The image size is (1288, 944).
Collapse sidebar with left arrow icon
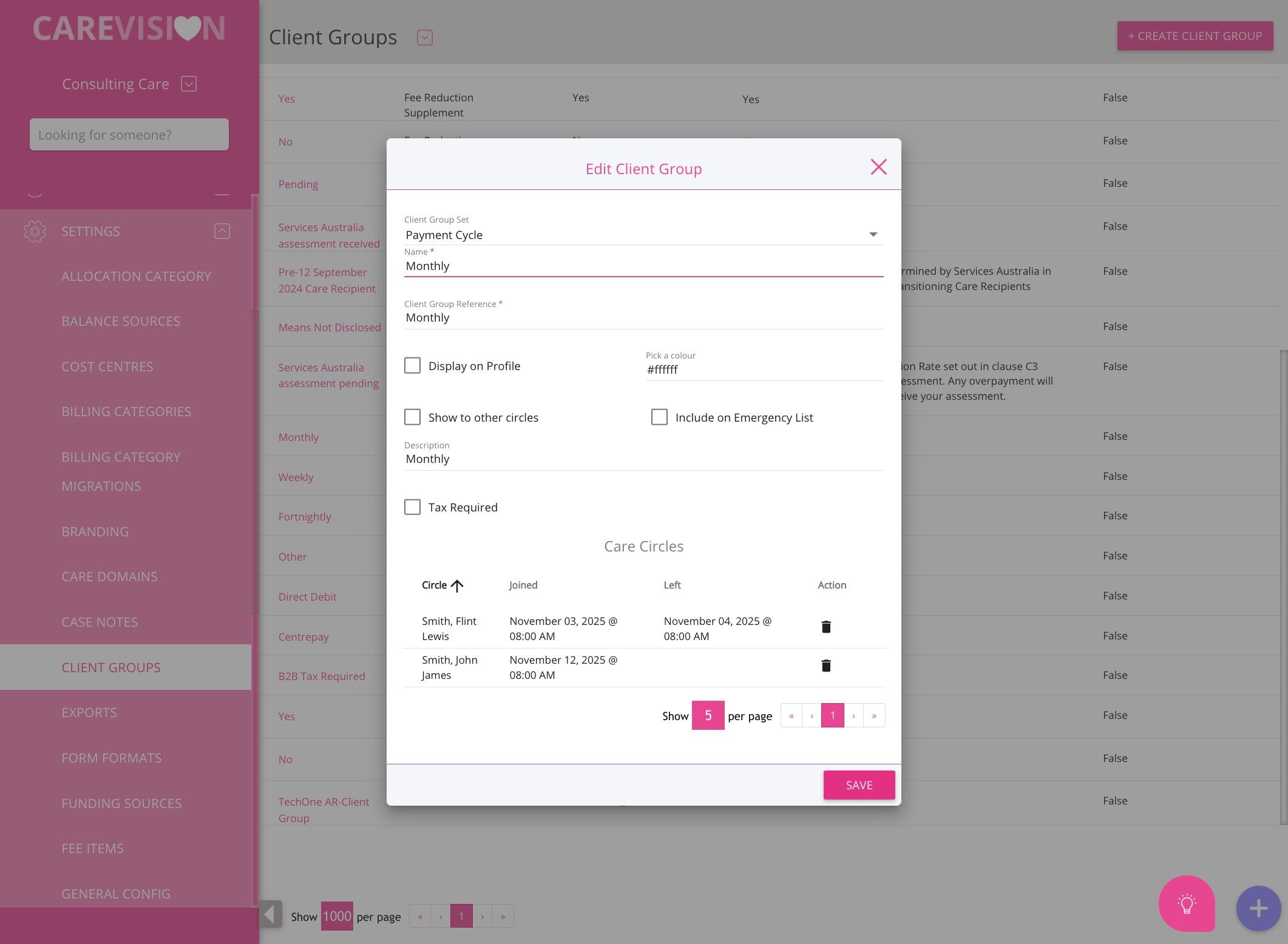pos(271,914)
